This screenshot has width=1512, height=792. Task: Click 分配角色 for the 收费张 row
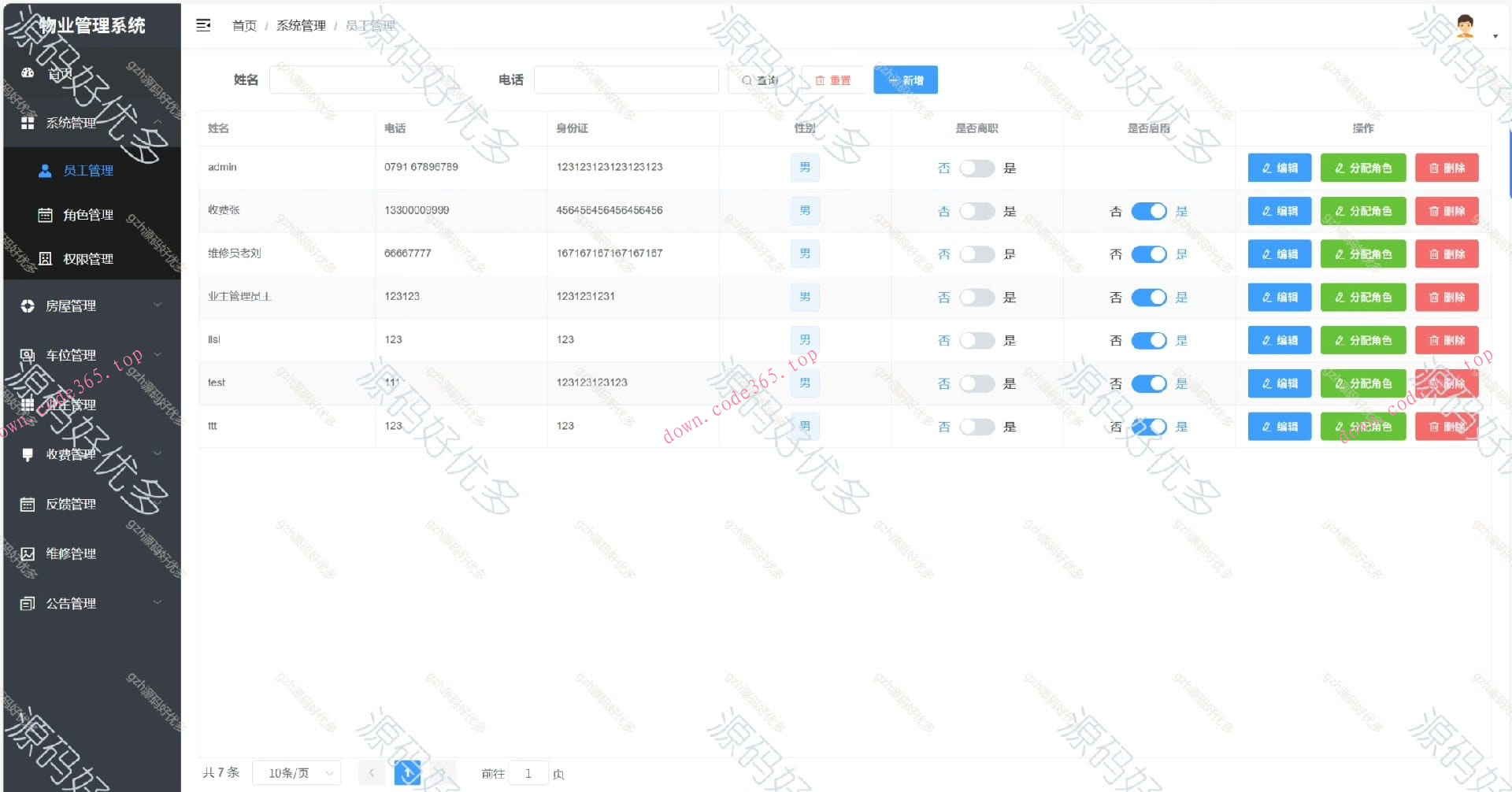pos(1363,211)
